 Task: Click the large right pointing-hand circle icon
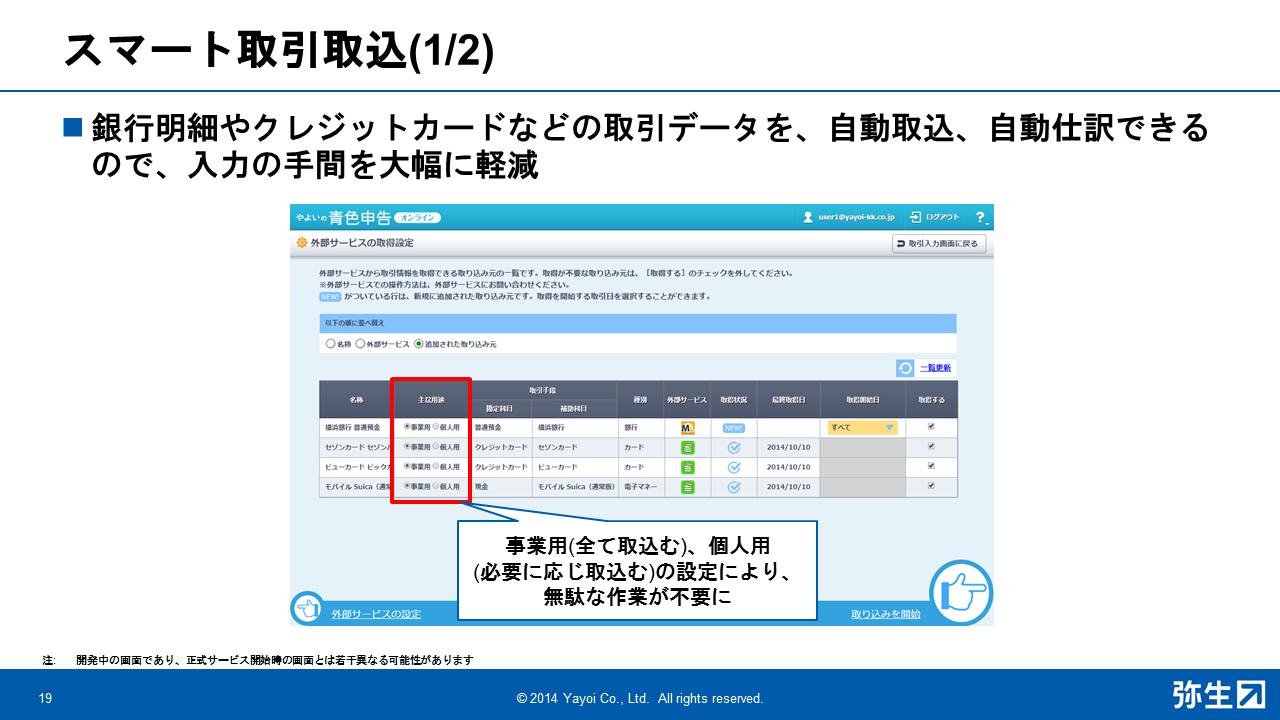tap(961, 592)
